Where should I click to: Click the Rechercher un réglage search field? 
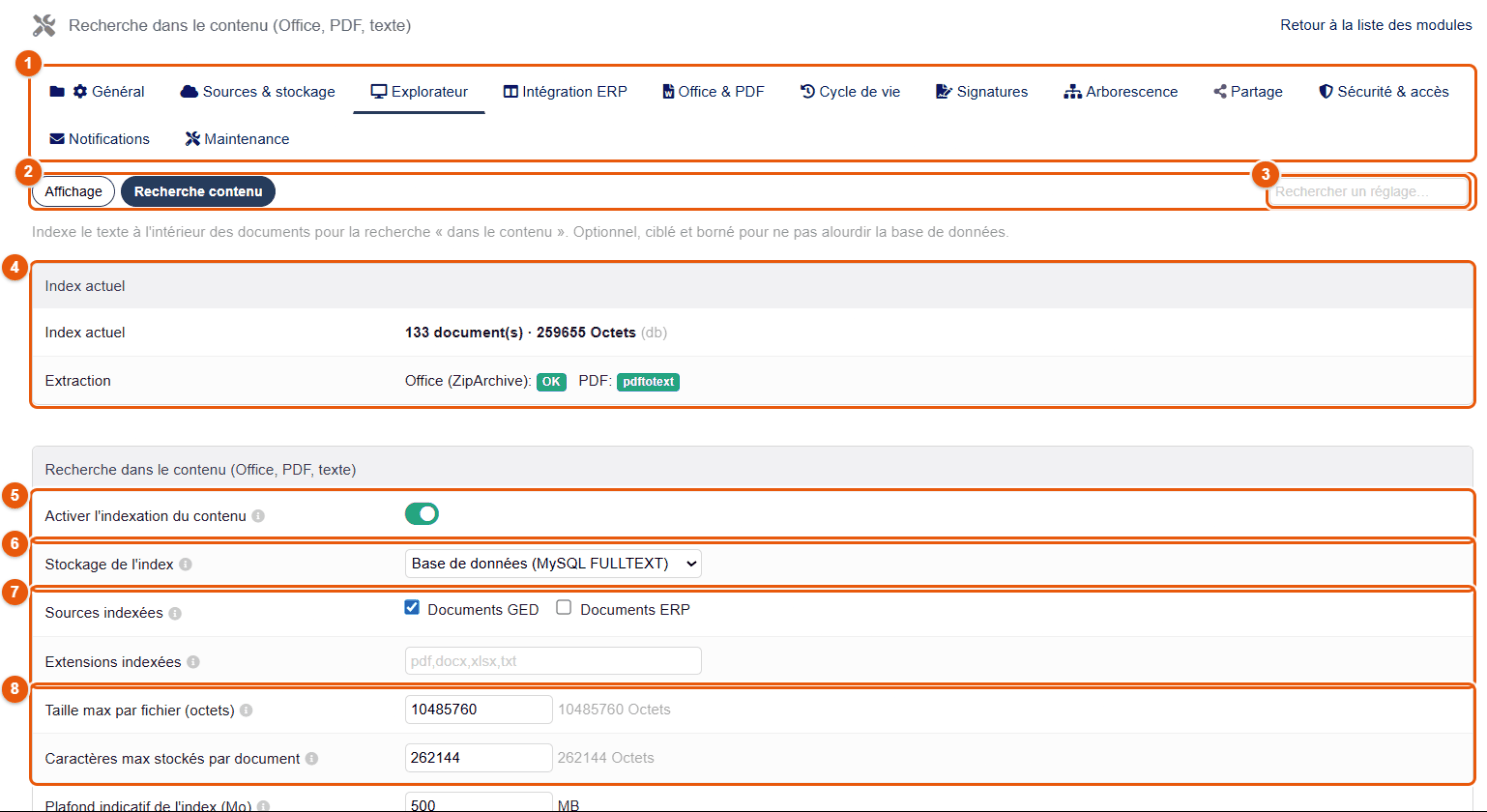[x=1369, y=191]
